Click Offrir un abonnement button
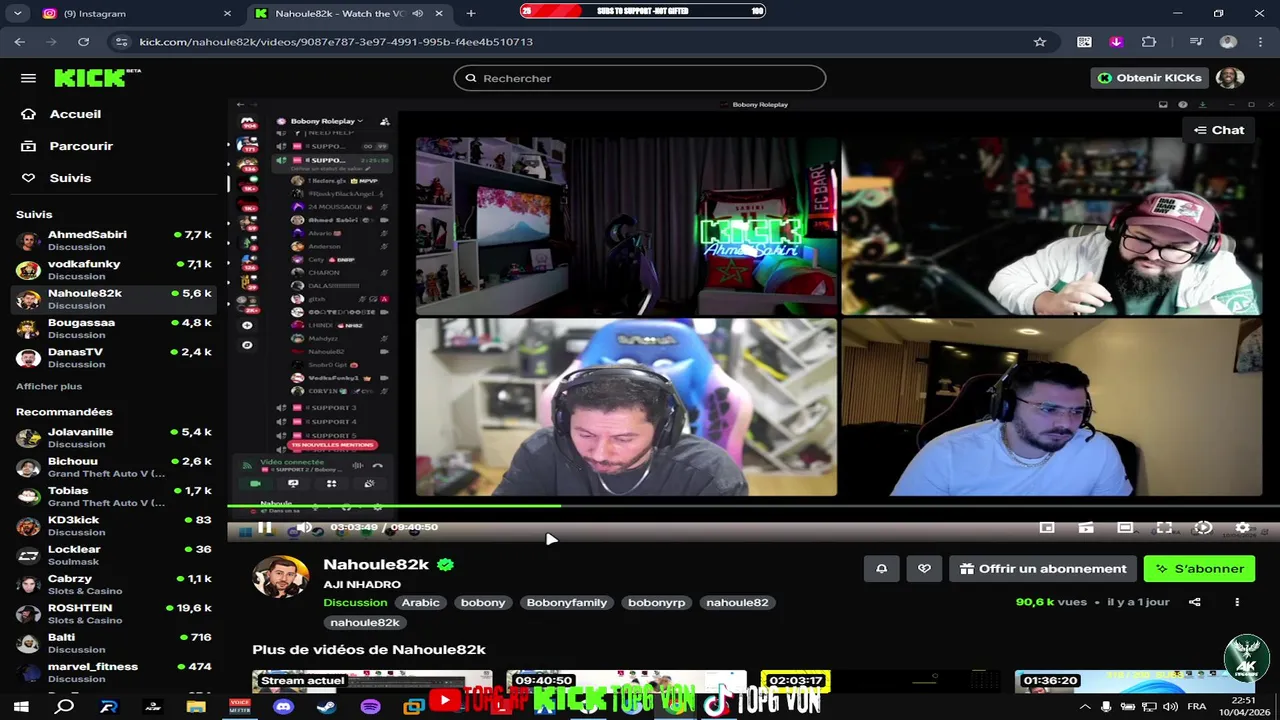The height and width of the screenshot is (720, 1280). pyautogui.click(x=1043, y=569)
